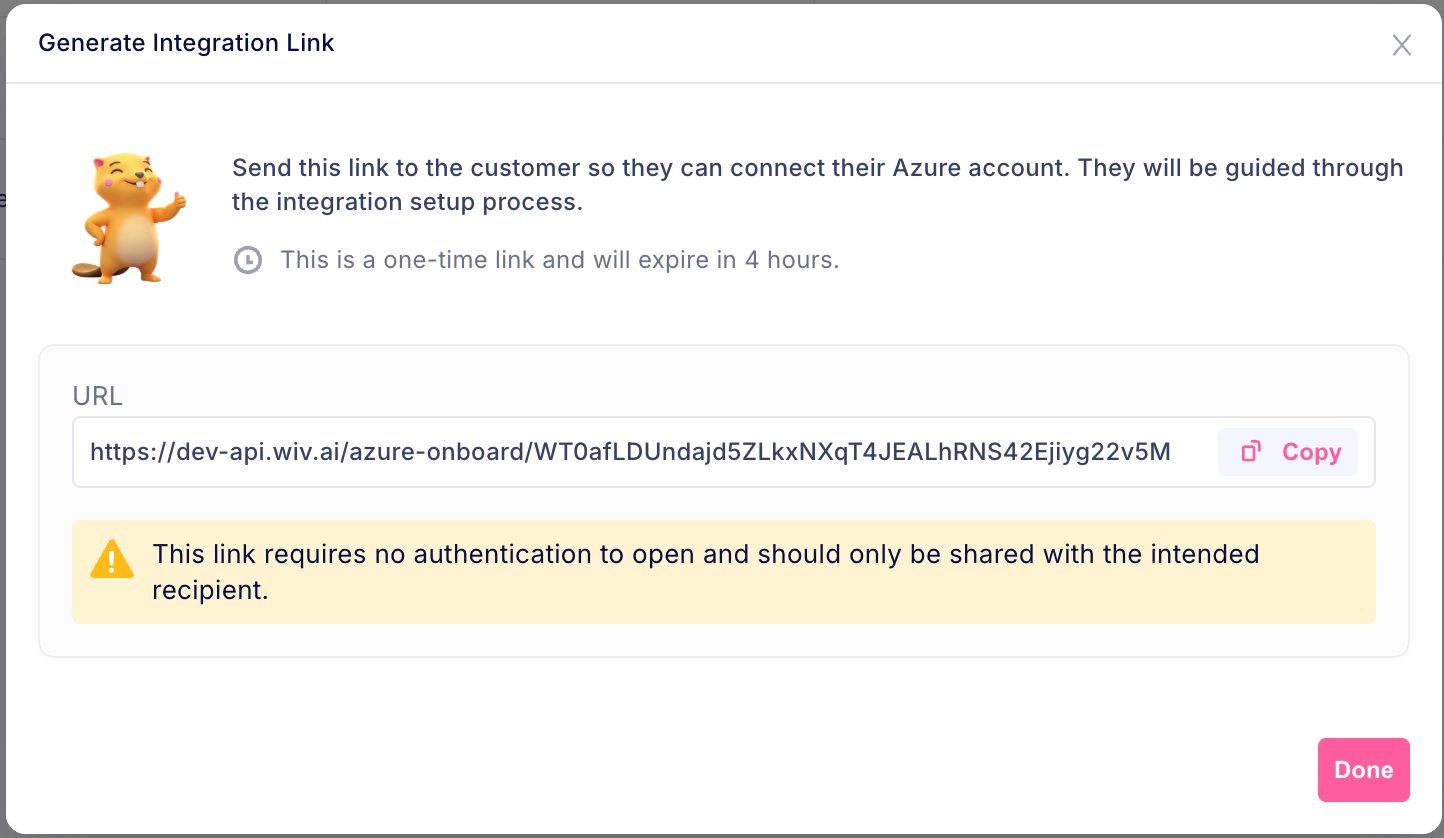Click the beaver mascot giving thumbs up

127,218
